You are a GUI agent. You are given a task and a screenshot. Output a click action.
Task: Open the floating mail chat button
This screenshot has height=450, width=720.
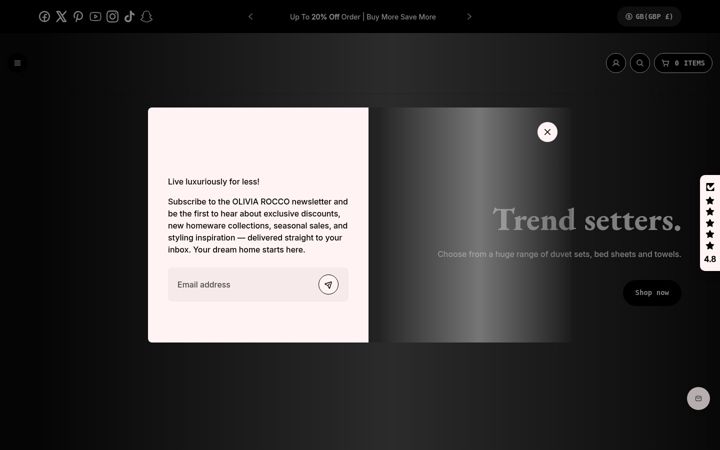[698, 398]
